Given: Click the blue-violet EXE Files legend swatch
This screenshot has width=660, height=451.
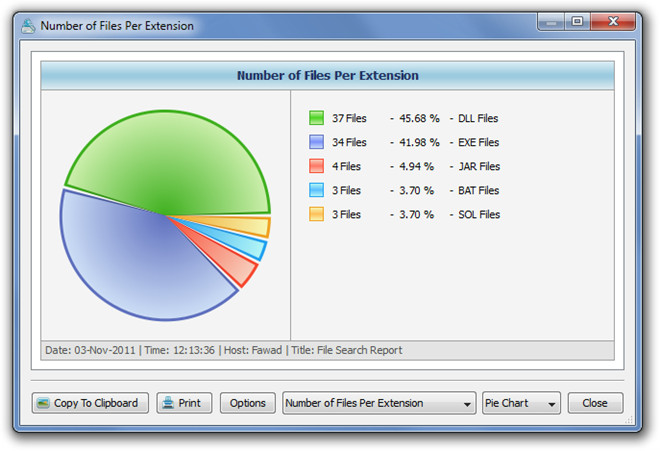Looking at the screenshot, I should [x=316, y=142].
